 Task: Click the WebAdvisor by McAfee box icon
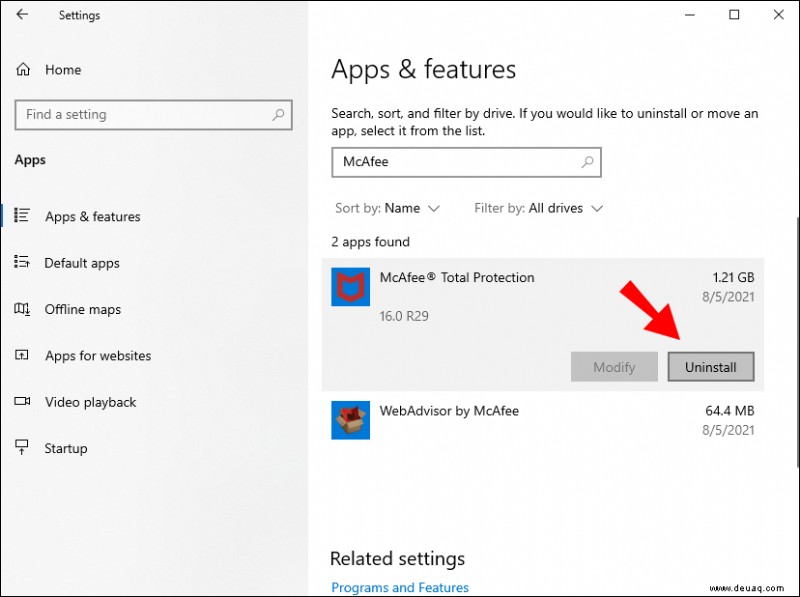pos(351,420)
